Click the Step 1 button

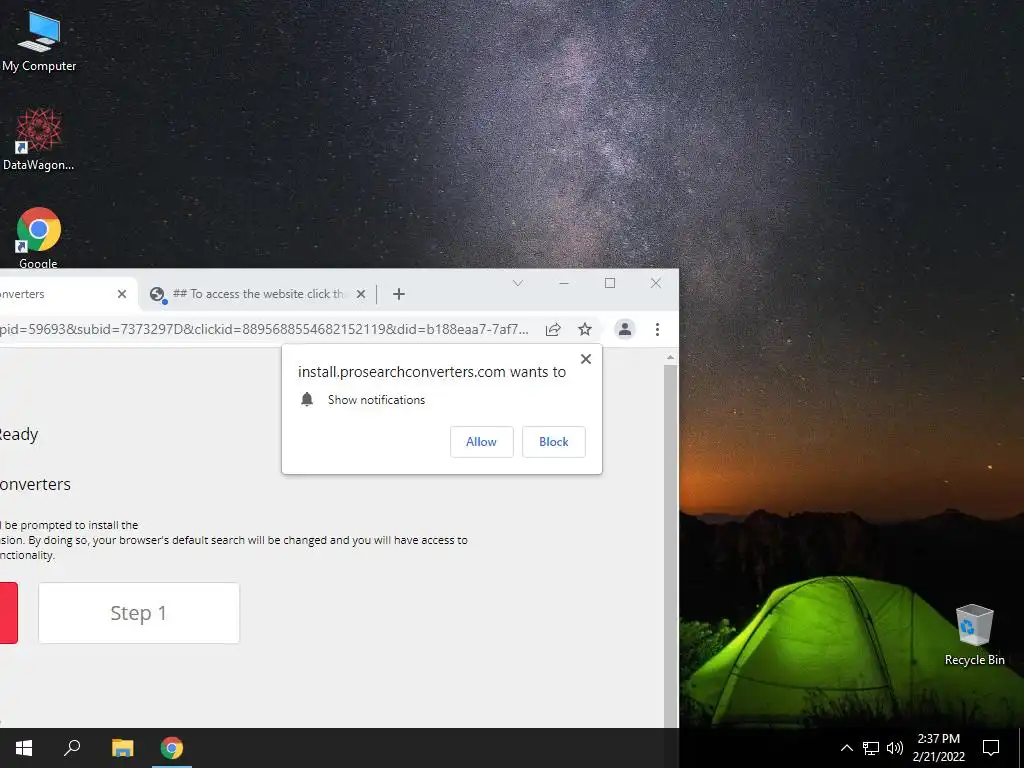point(138,613)
